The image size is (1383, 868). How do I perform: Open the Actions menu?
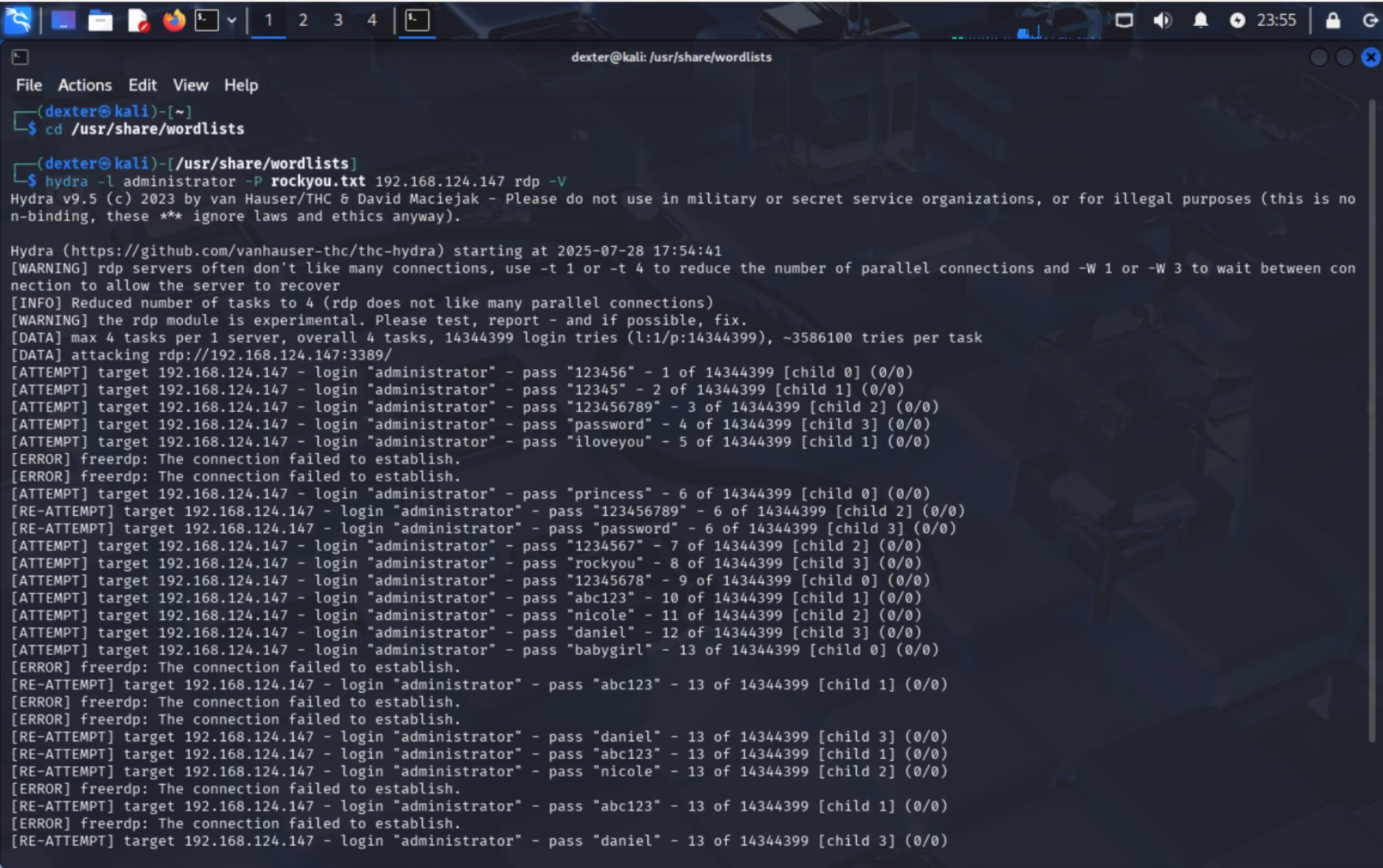(x=85, y=85)
